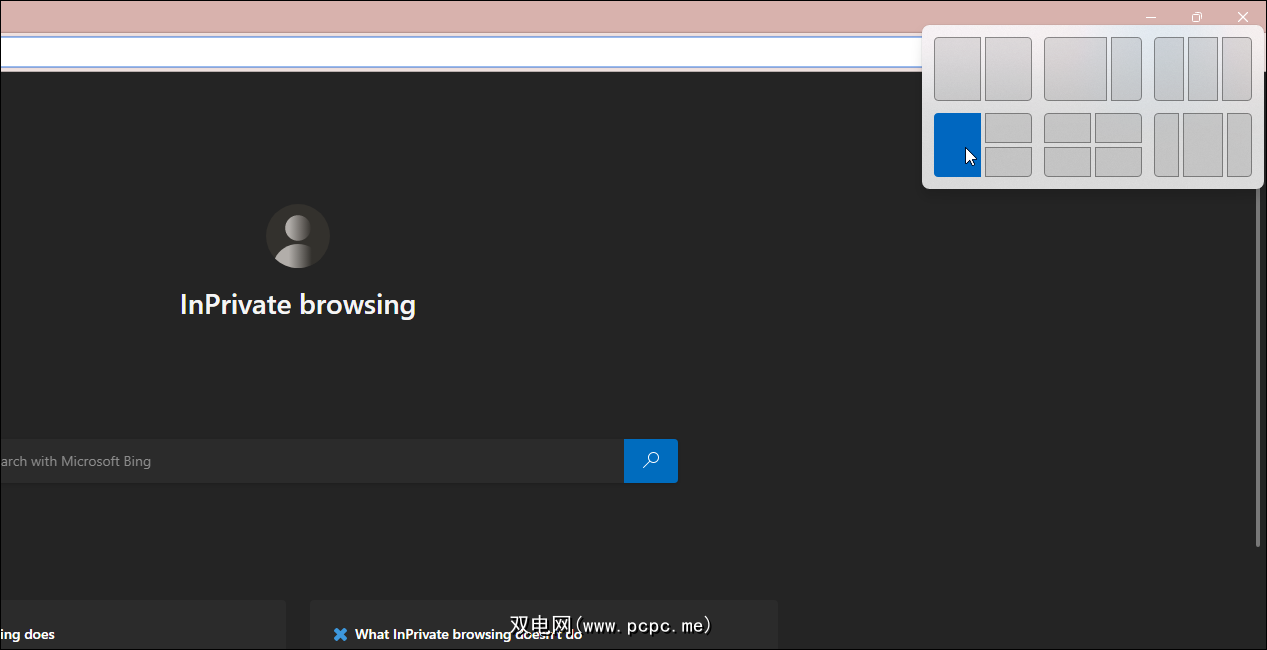Select middle column of three-equal-columns layout
The height and width of the screenshot is (650, 1267).
[1203, 69]
